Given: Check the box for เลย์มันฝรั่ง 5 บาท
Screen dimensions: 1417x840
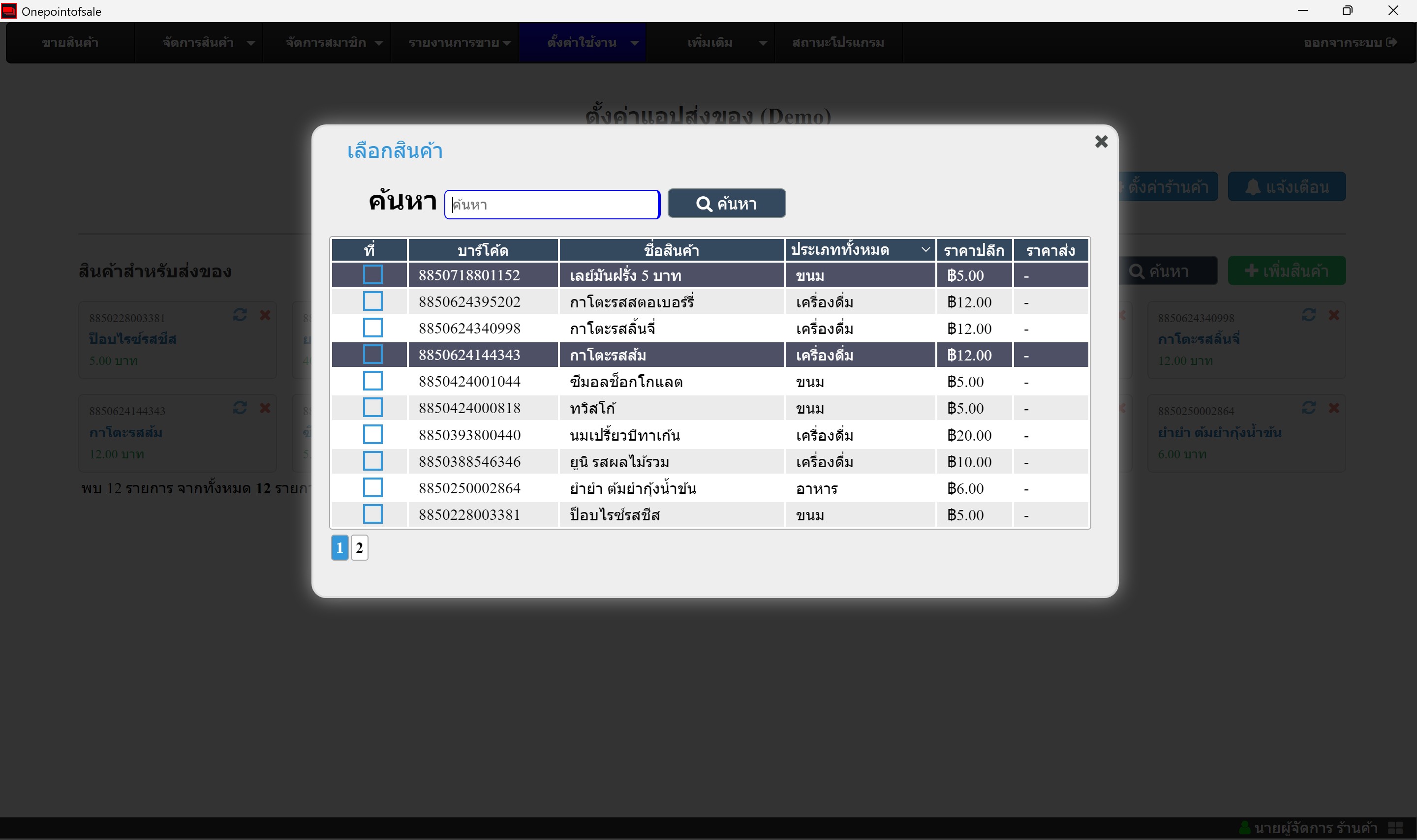Looking at the screenshot, I should click(x=372, y=275).
